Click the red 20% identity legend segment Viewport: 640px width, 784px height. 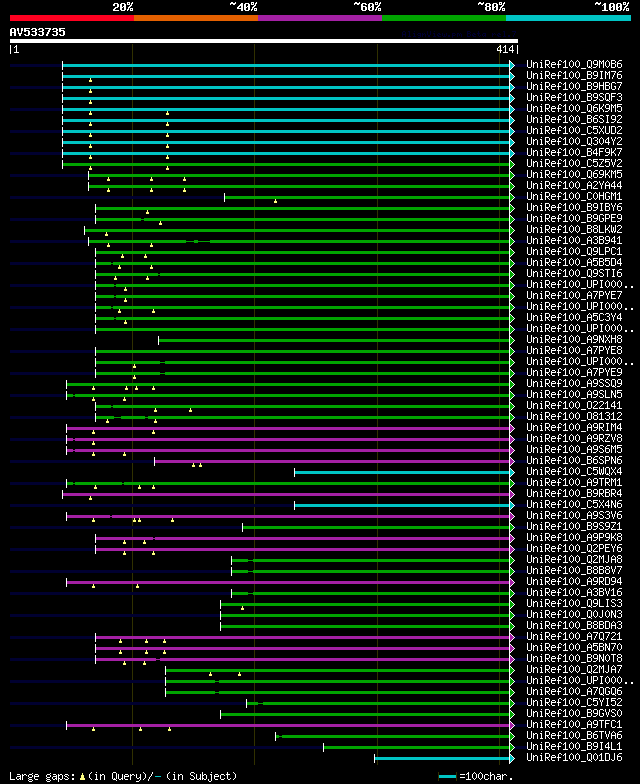[x=72, y=18]
